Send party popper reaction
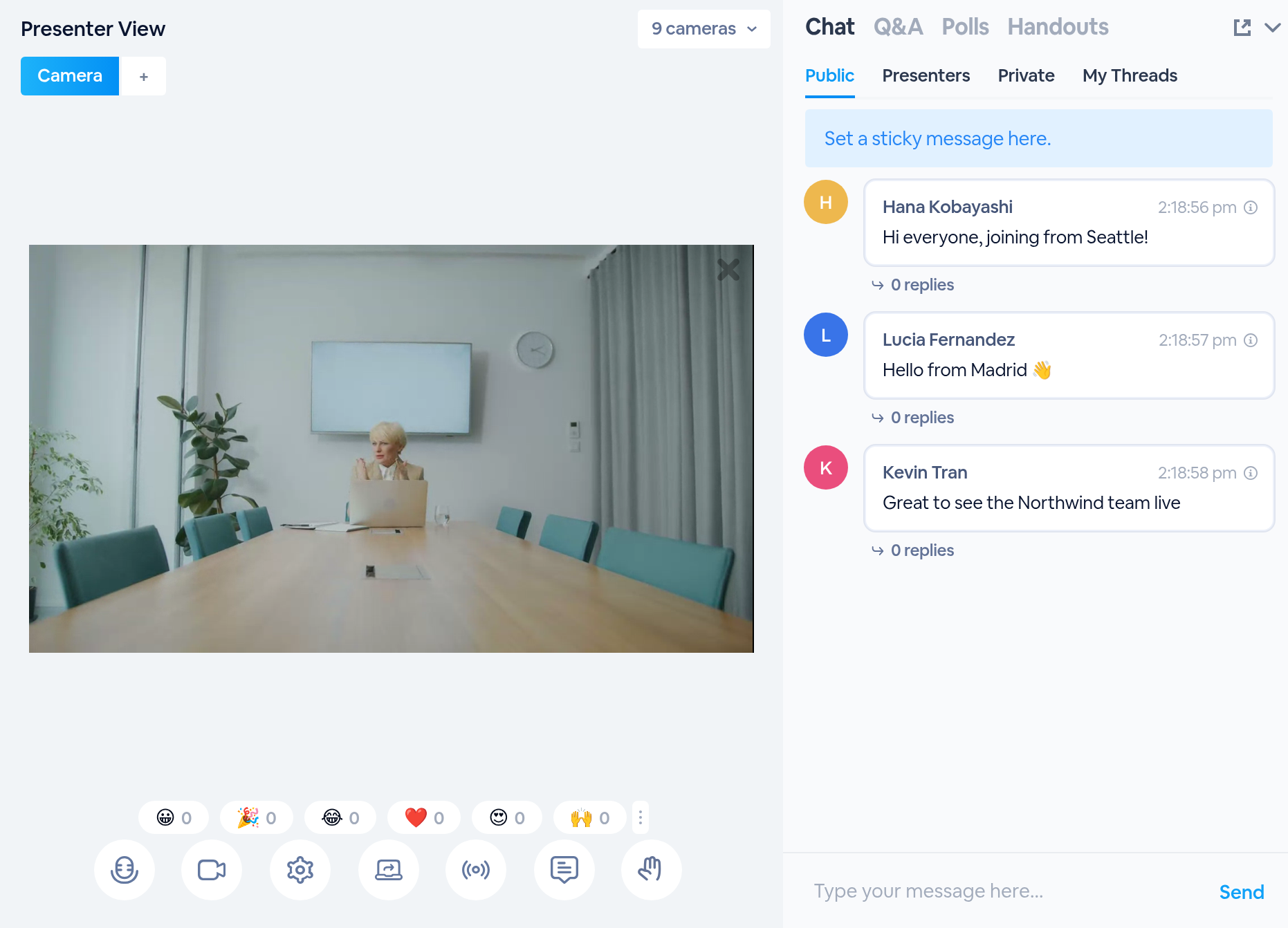 pyautogui.click(x=257, y=818)
